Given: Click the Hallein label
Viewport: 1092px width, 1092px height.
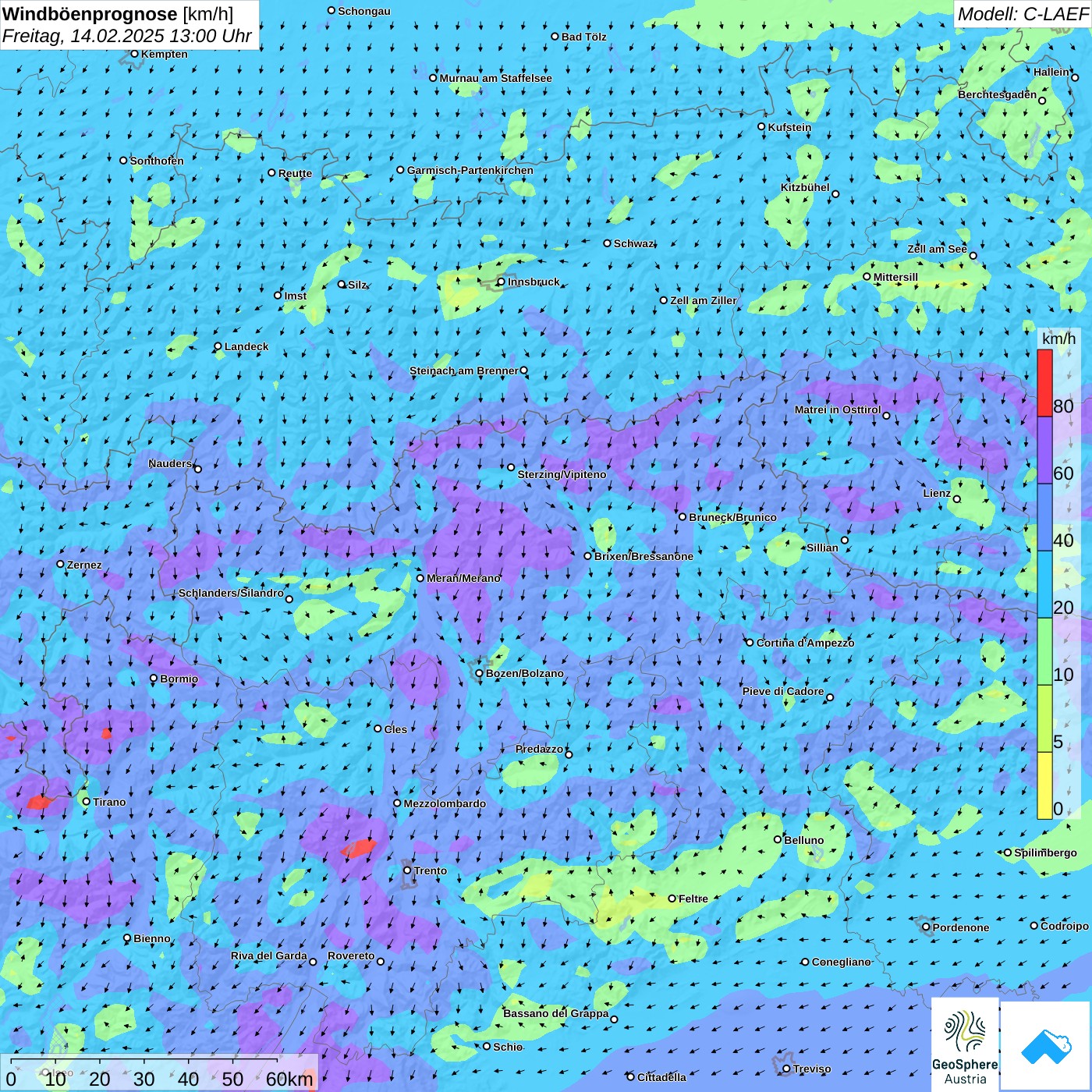Looking at the screenshot, I should [1052, 72].
